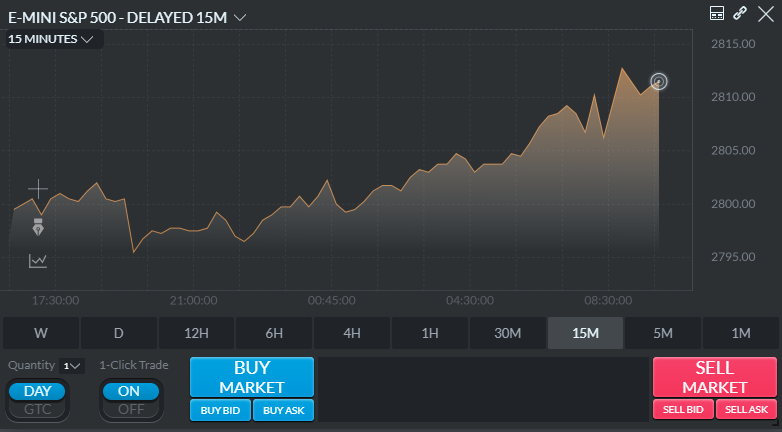Select the pen drawing tool

[38, 227]
